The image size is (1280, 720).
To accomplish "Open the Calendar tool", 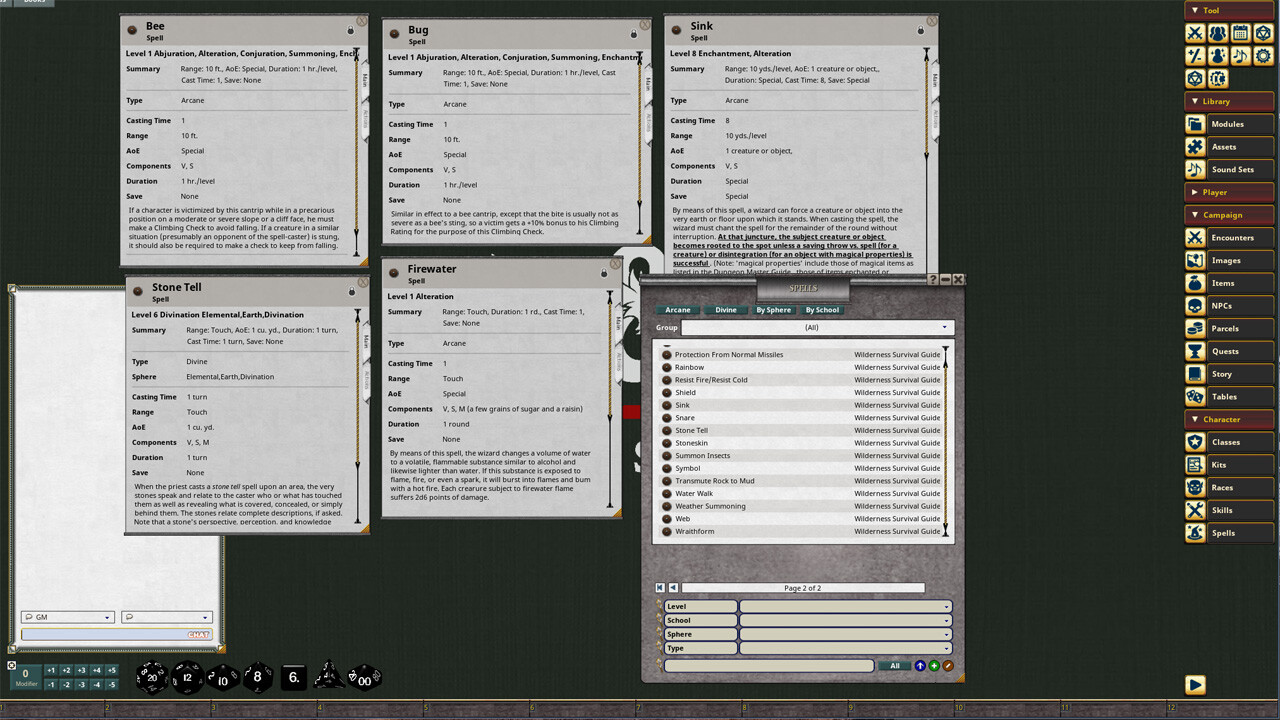I will click(x=1241, y=33).
